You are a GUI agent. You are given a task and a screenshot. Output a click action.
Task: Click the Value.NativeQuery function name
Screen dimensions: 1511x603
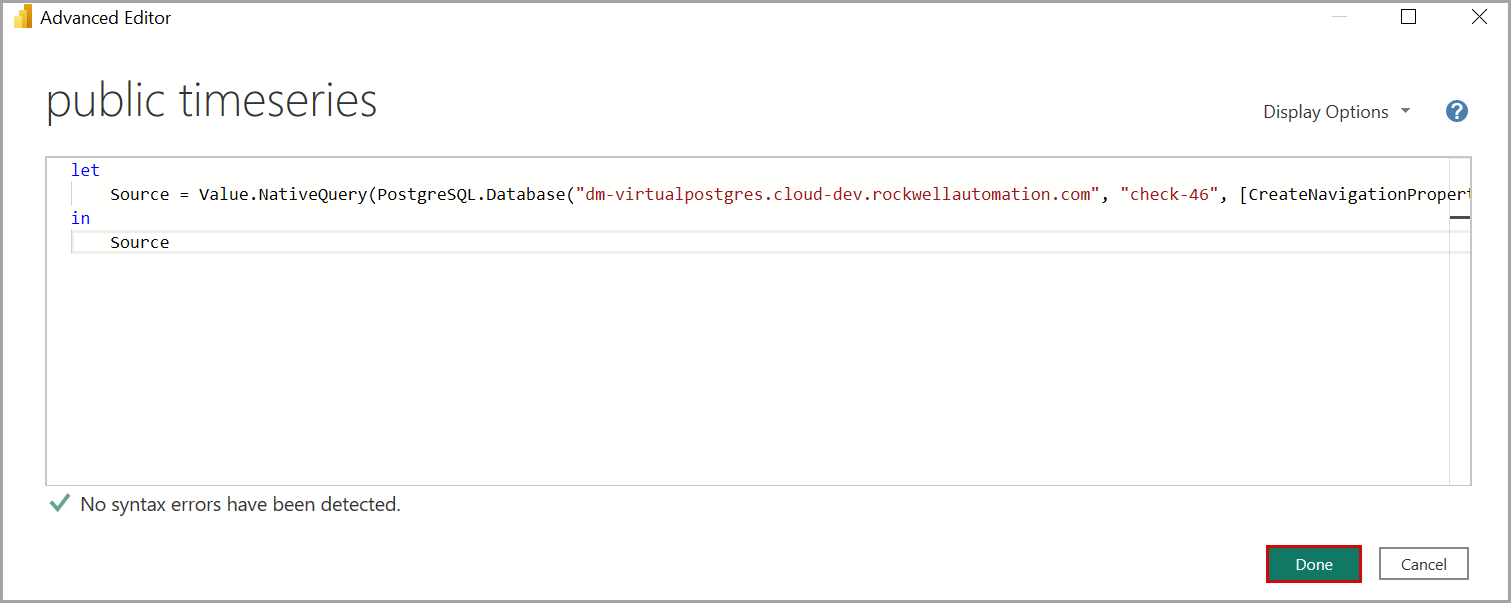pos(284,194)
